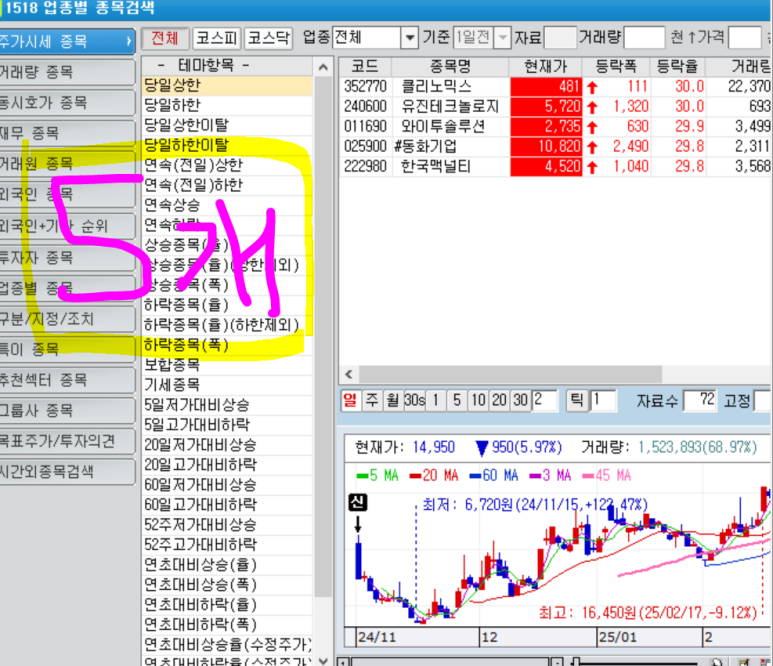This screenshot has width=773, height=666.
Task: Switch chart to 30s interval
Action: (414, 400)
